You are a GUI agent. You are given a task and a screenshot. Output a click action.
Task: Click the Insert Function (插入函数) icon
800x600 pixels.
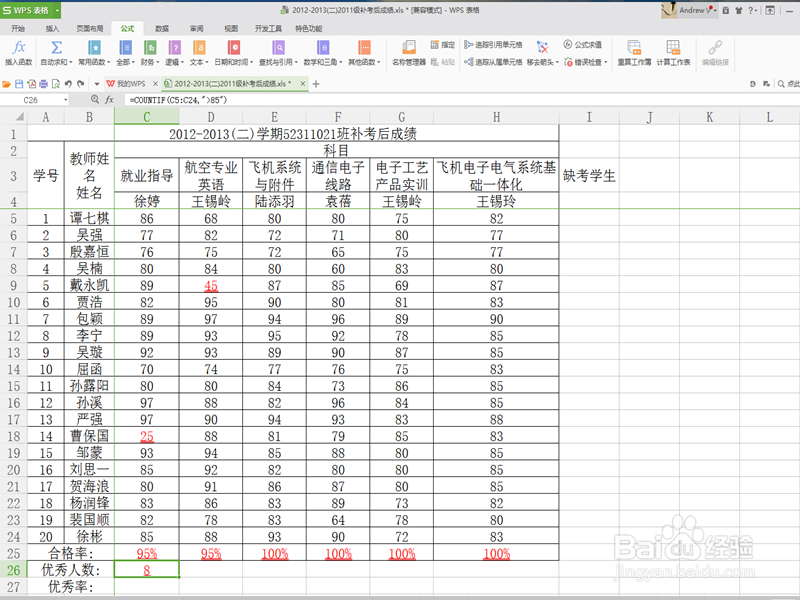(x=19, y=47)
